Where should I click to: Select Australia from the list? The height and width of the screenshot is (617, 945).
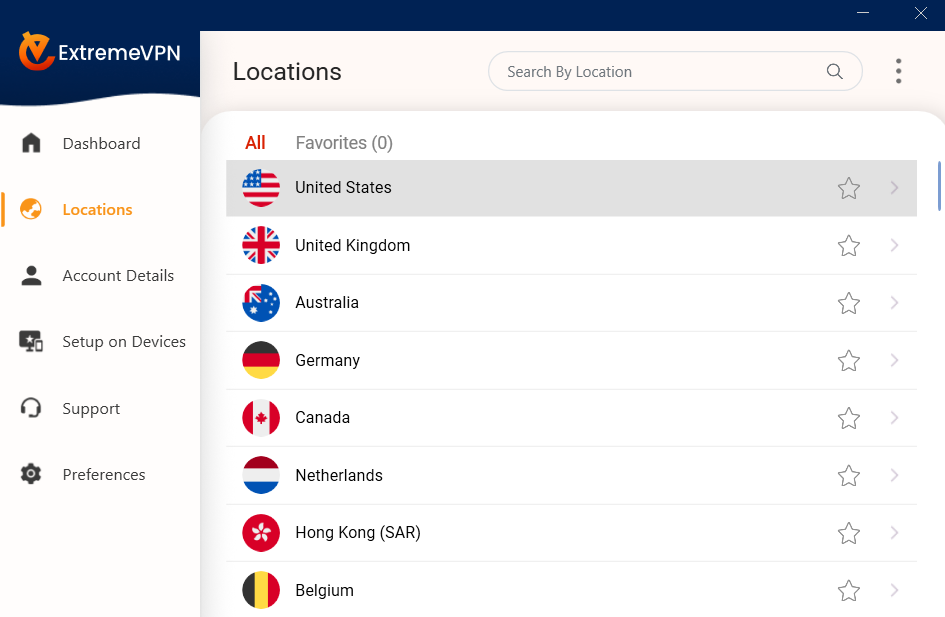[x=500, y=303]
